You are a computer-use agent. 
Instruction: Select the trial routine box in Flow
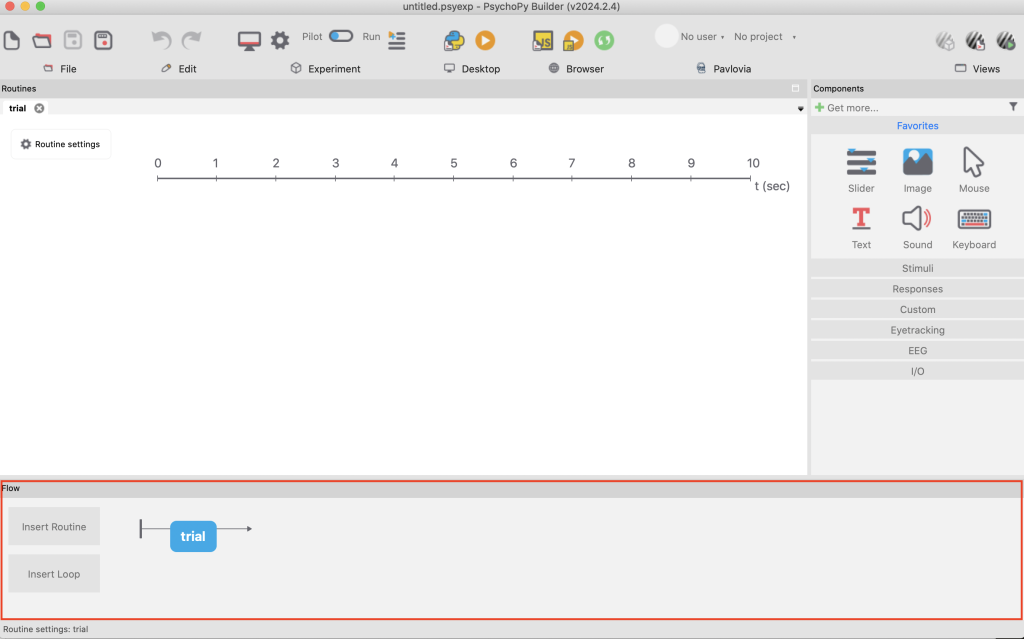point(193,536)
